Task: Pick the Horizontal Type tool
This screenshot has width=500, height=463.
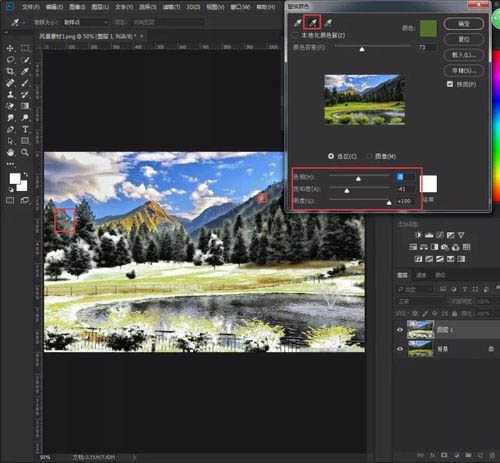Action: point(25,129)
